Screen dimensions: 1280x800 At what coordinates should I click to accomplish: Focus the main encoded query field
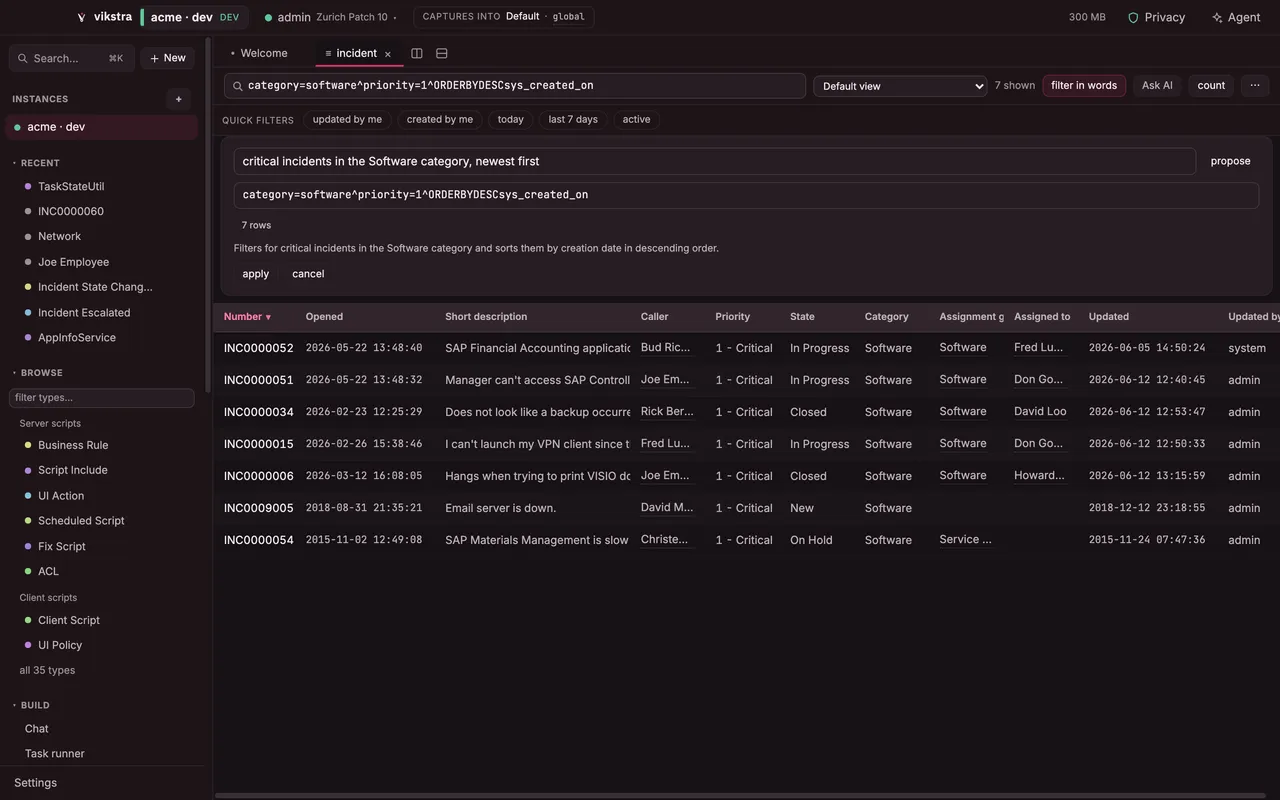tap(515, 86)
